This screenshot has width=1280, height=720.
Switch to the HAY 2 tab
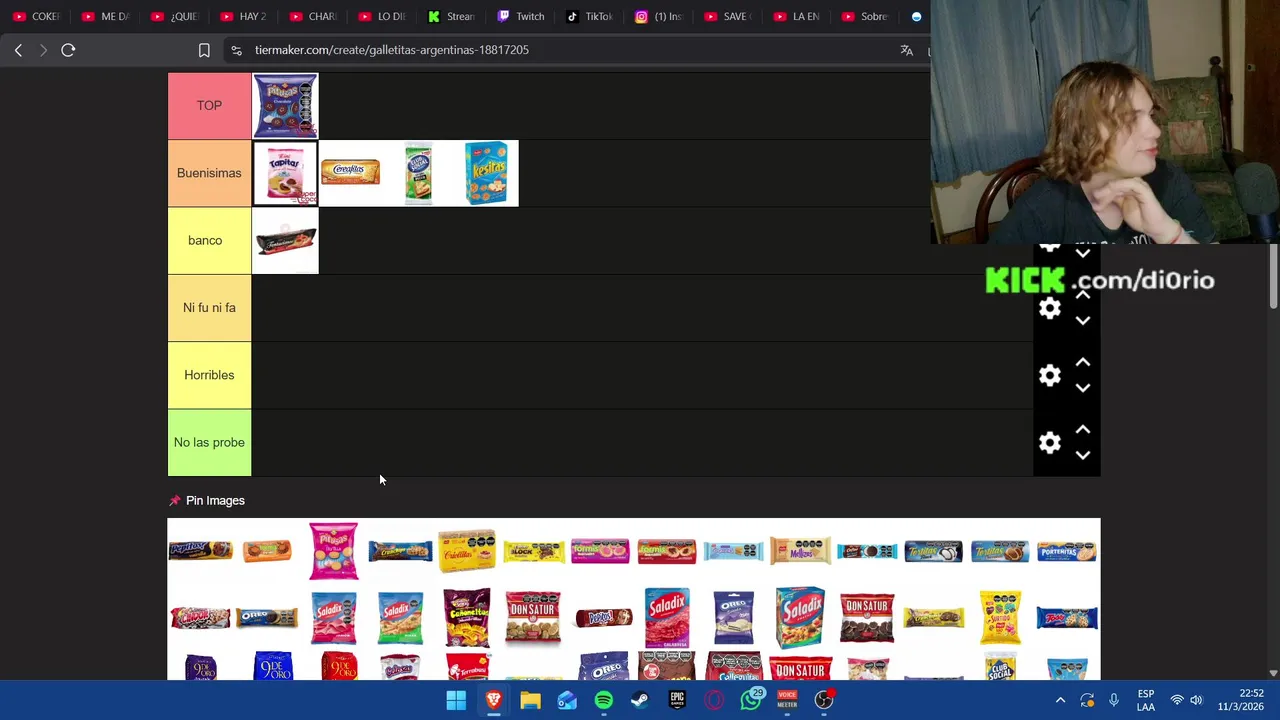pos(243,16)
